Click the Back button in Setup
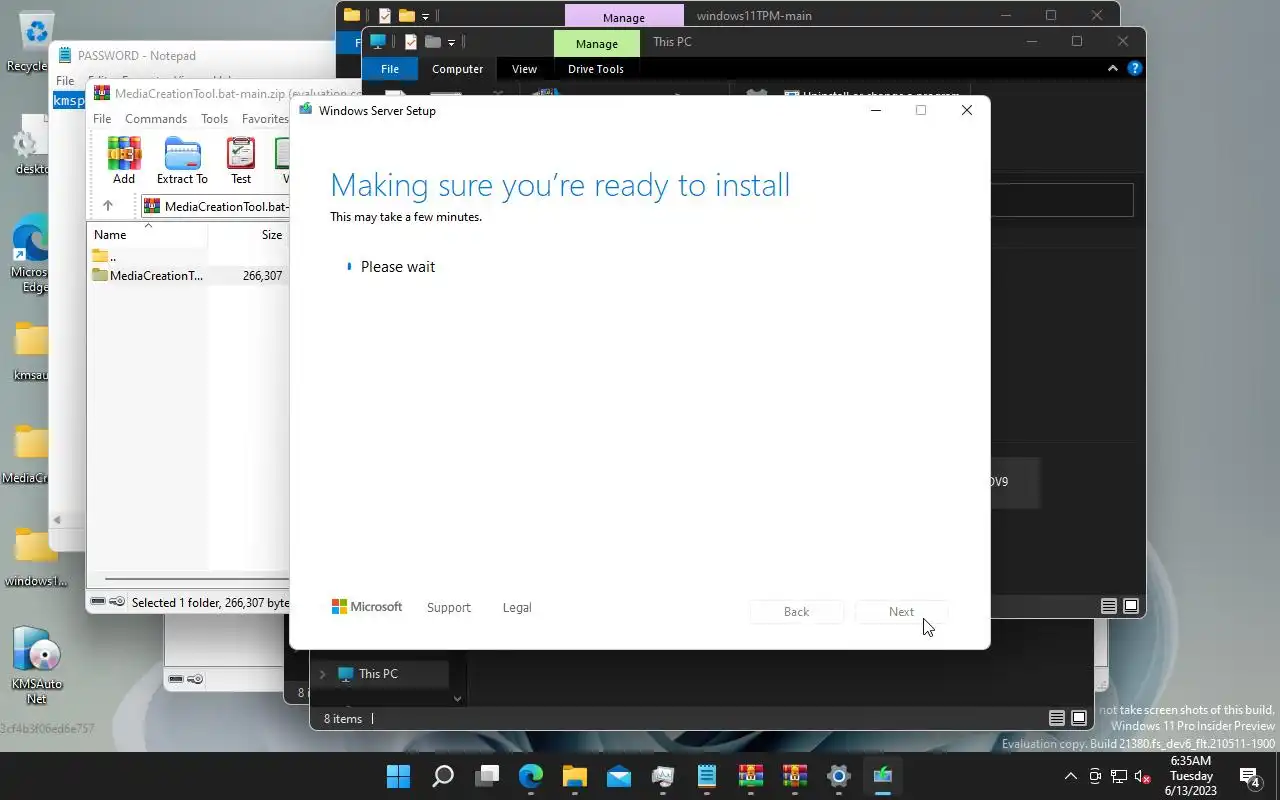 [x=797, y=611]
